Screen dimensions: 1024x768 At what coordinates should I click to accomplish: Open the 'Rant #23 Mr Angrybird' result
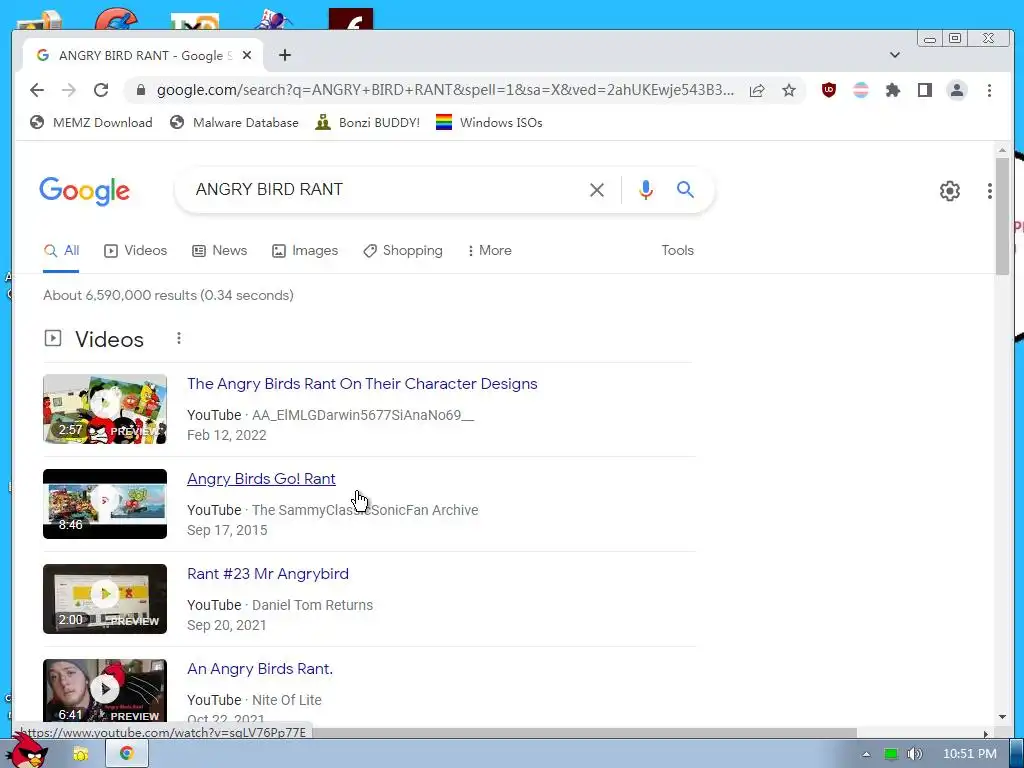coord(268,574)
